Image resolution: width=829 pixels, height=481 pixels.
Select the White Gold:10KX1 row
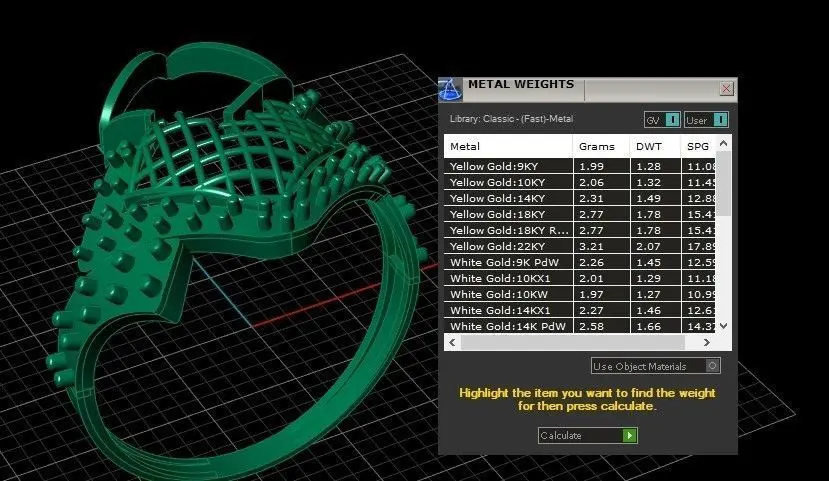(580, 278)
